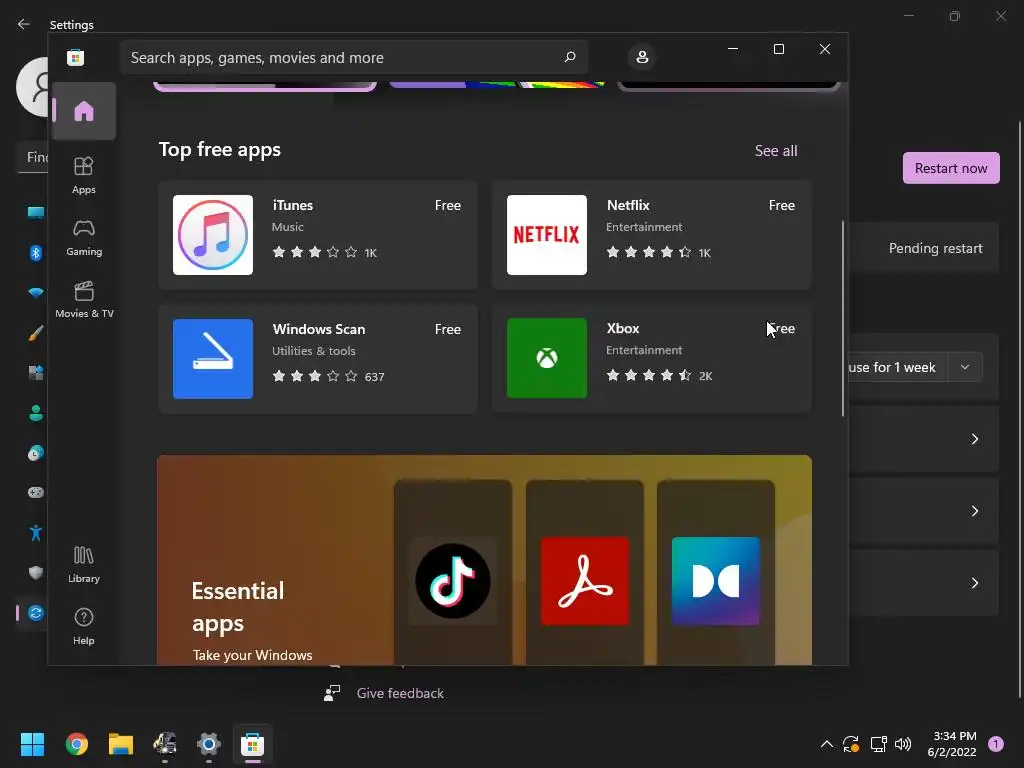1024x768 pixels.
Task: Open the iTunes app icon
Action: click(213, 235)
